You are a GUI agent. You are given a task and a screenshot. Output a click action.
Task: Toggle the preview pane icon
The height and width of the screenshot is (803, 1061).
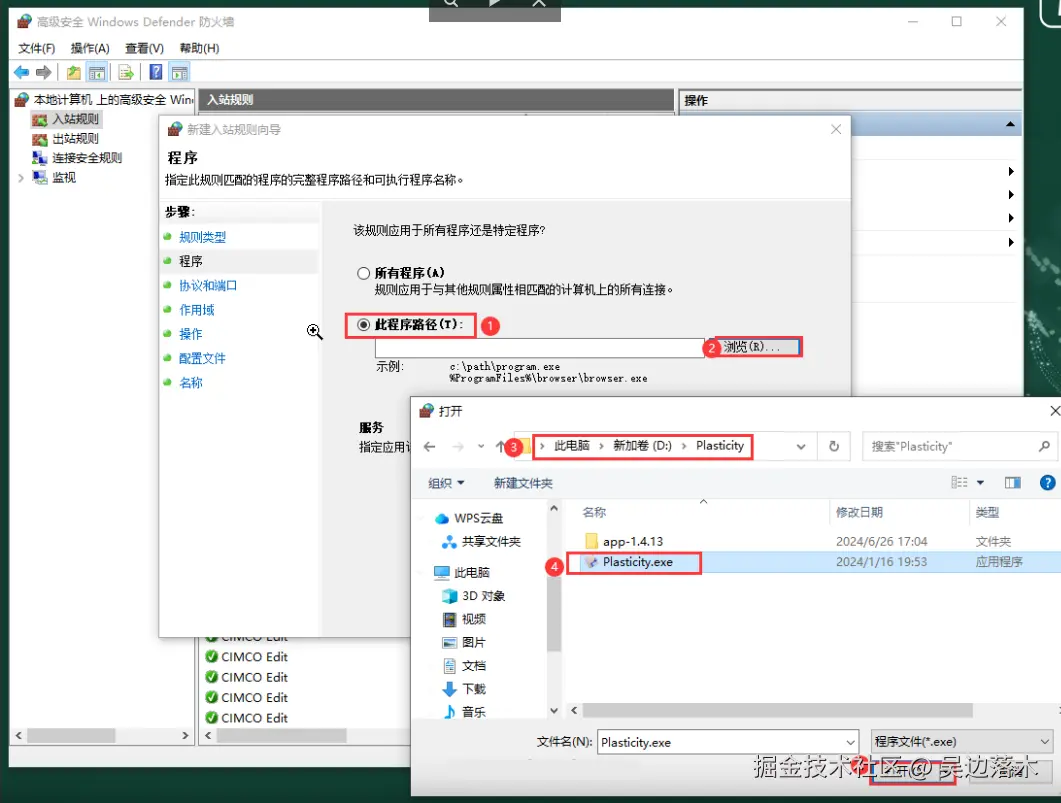1013,482
